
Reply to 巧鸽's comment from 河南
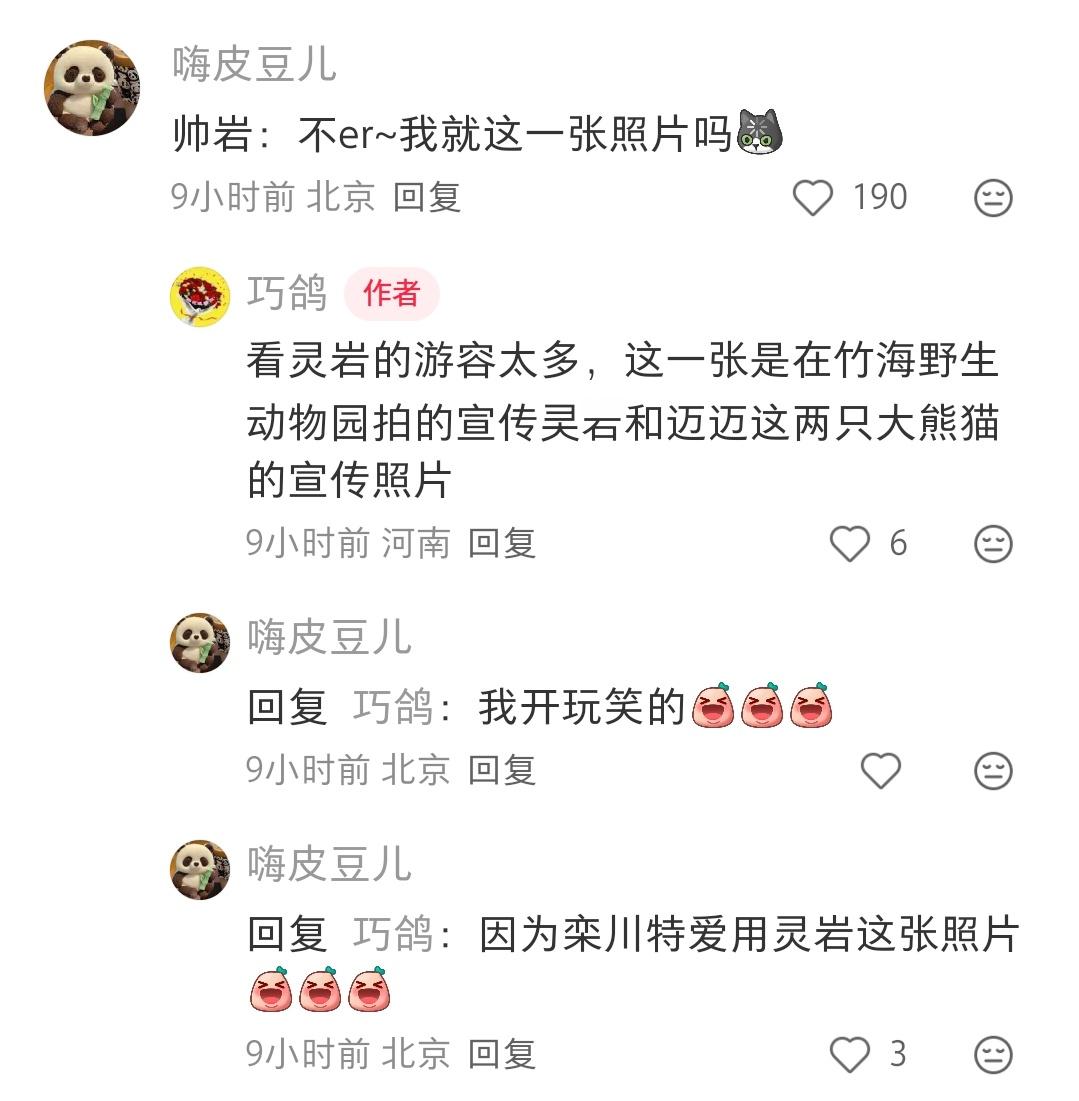[502, 544]
